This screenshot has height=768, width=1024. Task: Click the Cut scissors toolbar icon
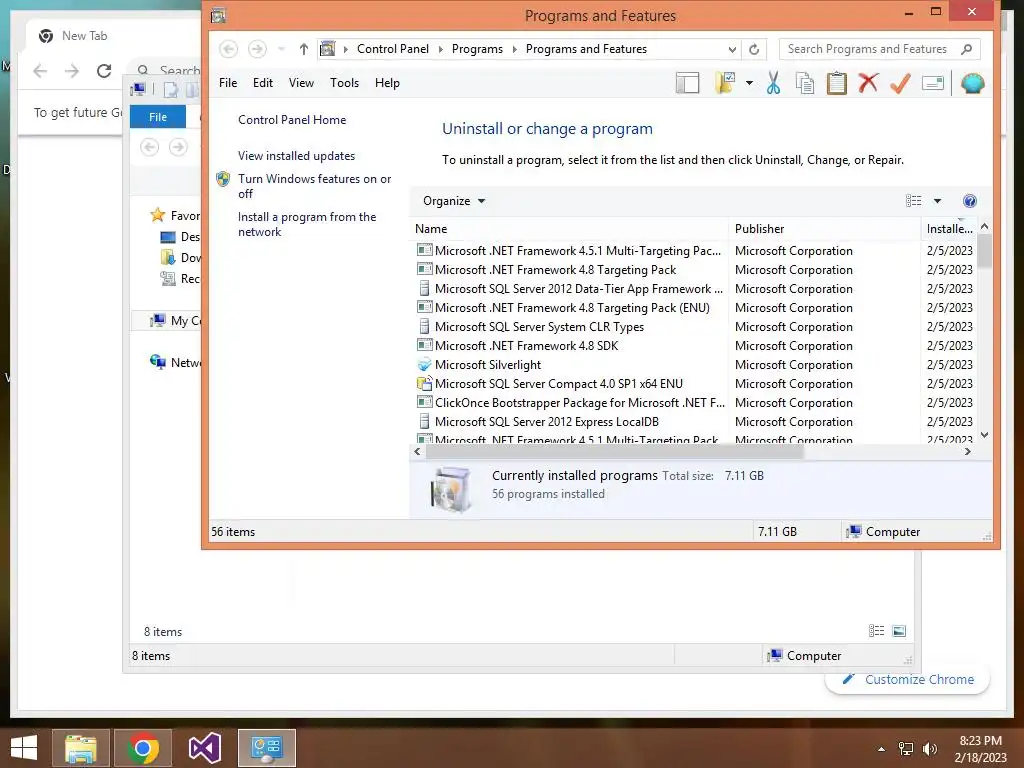point(773,83)
